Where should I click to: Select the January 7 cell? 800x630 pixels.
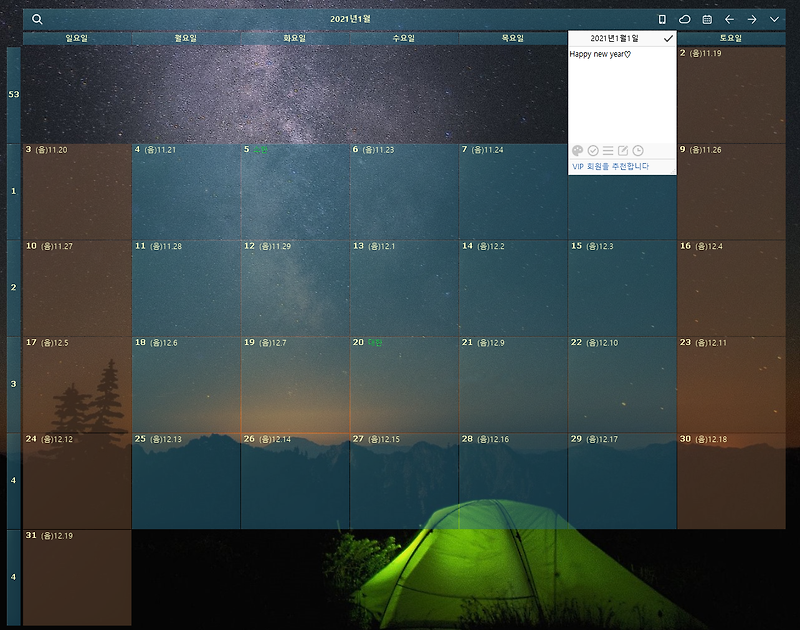[513, 192]
